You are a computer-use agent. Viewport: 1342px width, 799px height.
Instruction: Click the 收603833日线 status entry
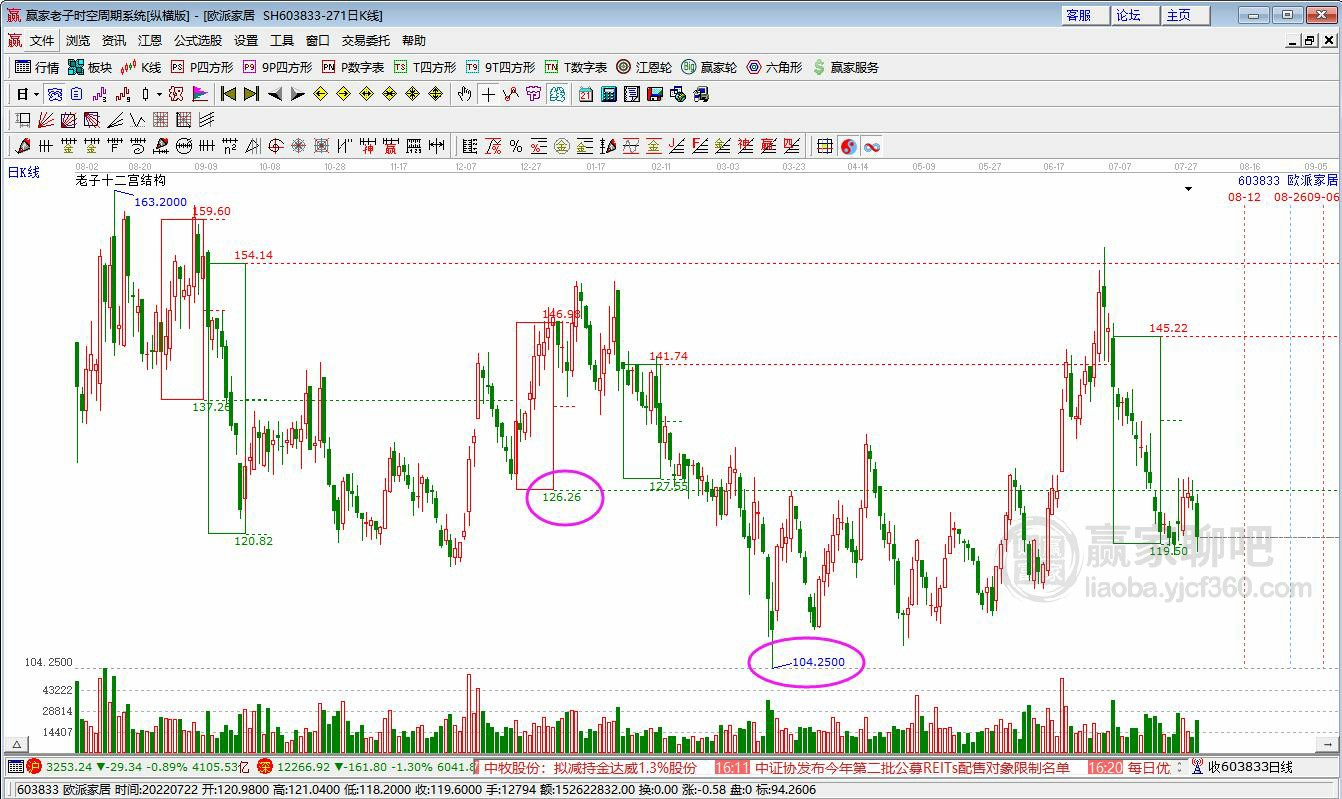(1250, 768)
